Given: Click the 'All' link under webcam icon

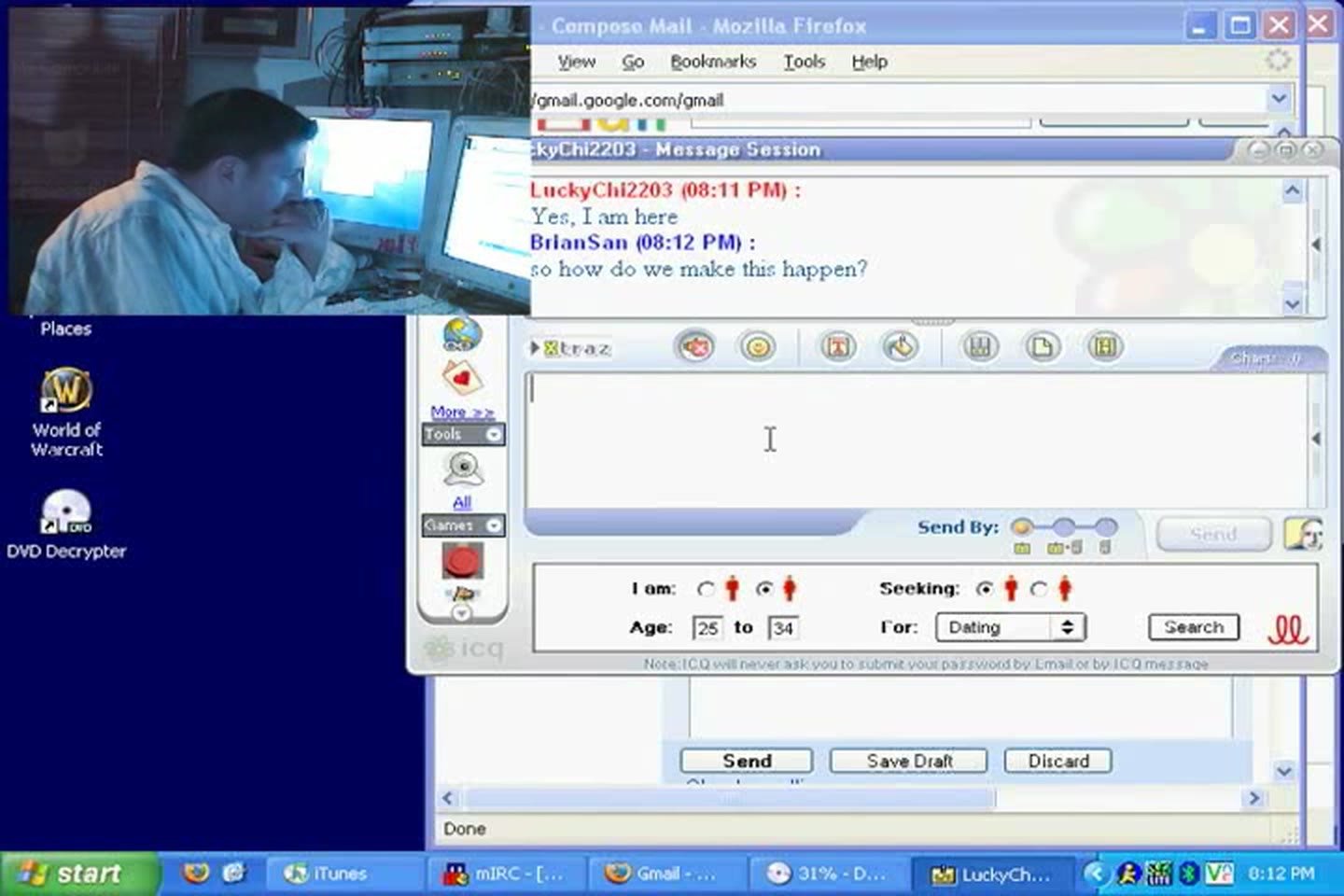Looking at the screenshot, I should click(x=462, y=502).
